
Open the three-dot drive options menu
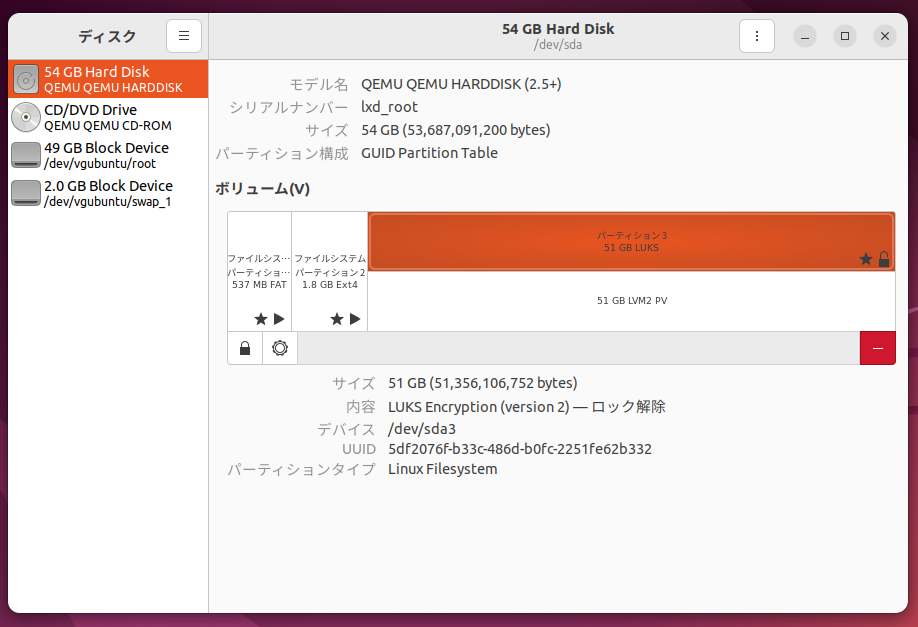pos(757,35)
